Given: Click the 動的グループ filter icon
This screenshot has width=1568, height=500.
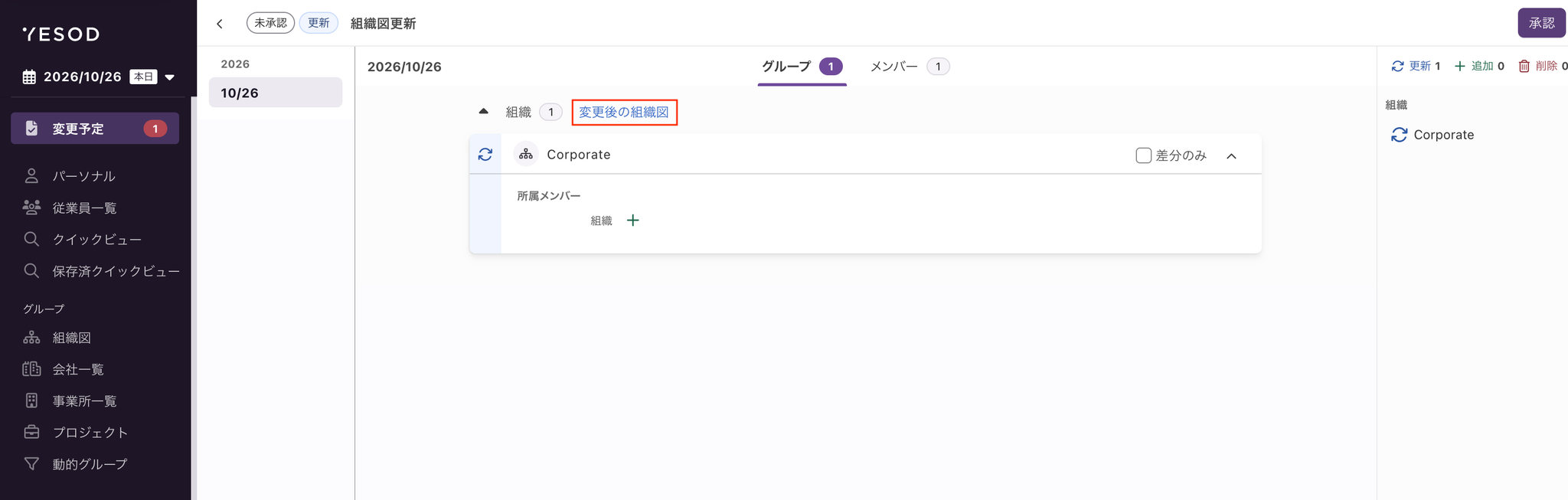Looking at the screenshot, I should pyautogui.click(x=31, y=464).
